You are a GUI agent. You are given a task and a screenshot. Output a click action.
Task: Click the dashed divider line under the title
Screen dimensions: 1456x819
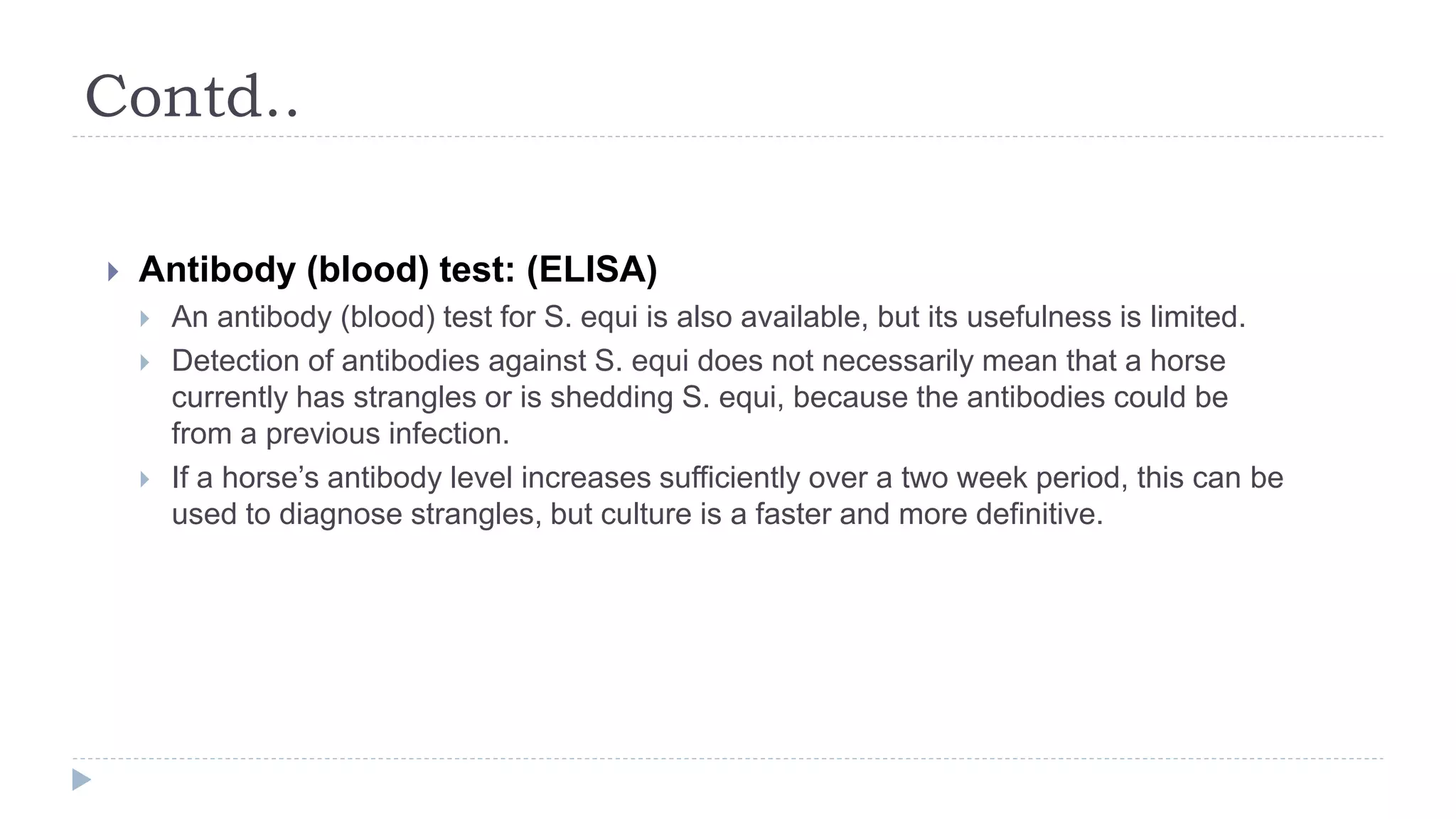pos(728,136)
